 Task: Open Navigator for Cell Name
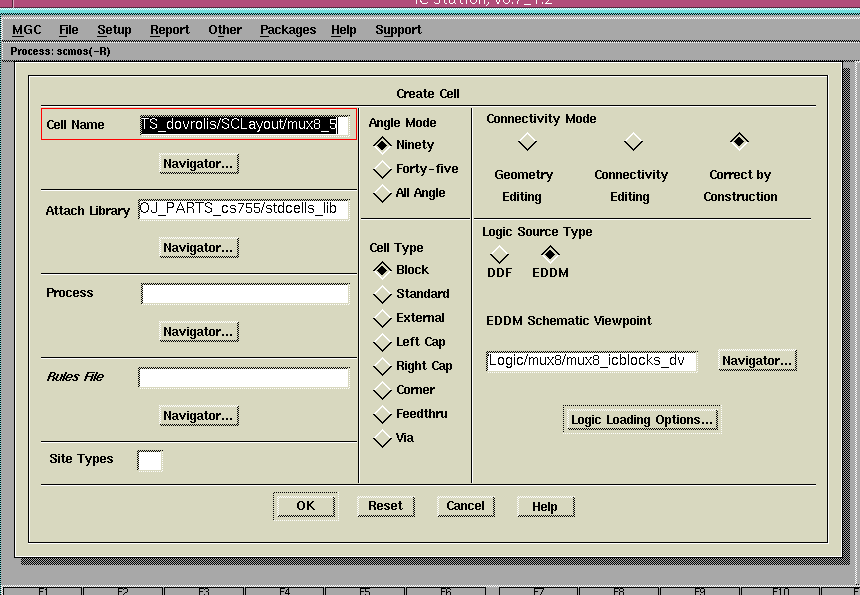(199, 163)
